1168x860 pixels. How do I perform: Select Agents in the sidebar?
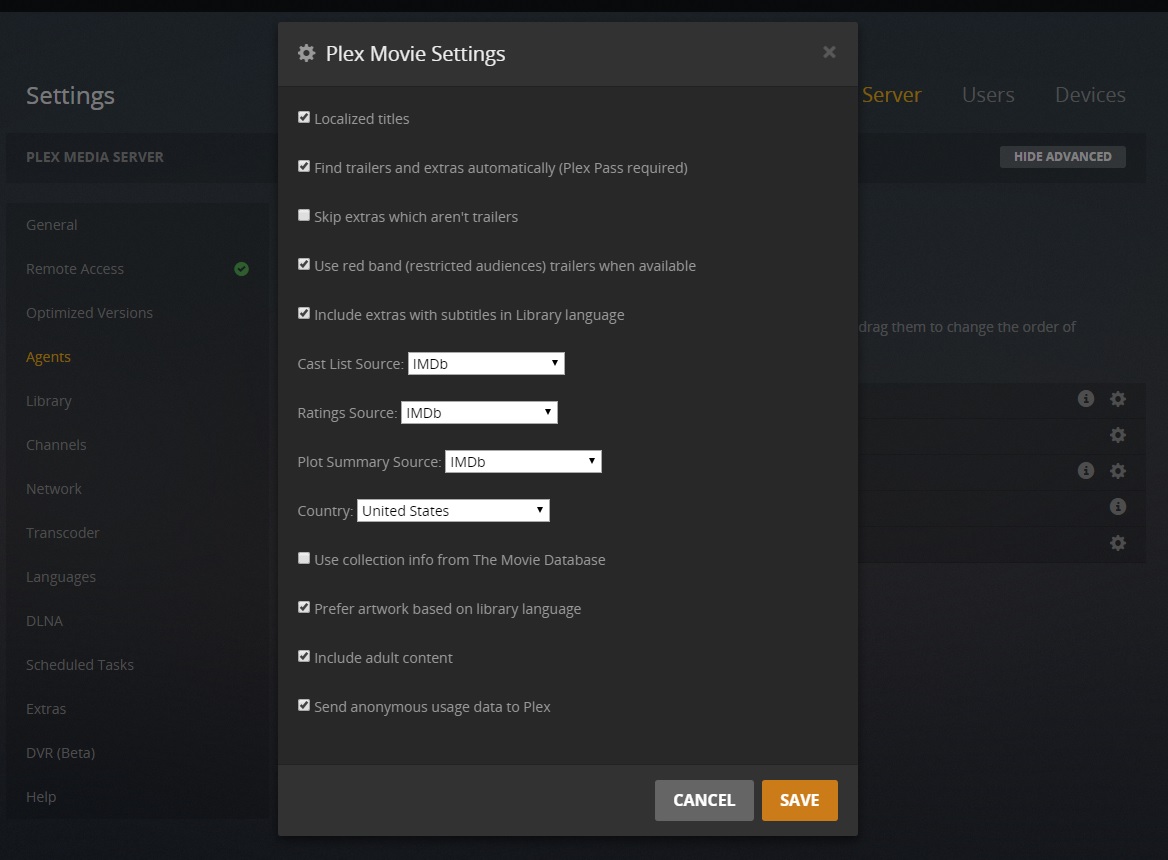[x=48, y=357]
